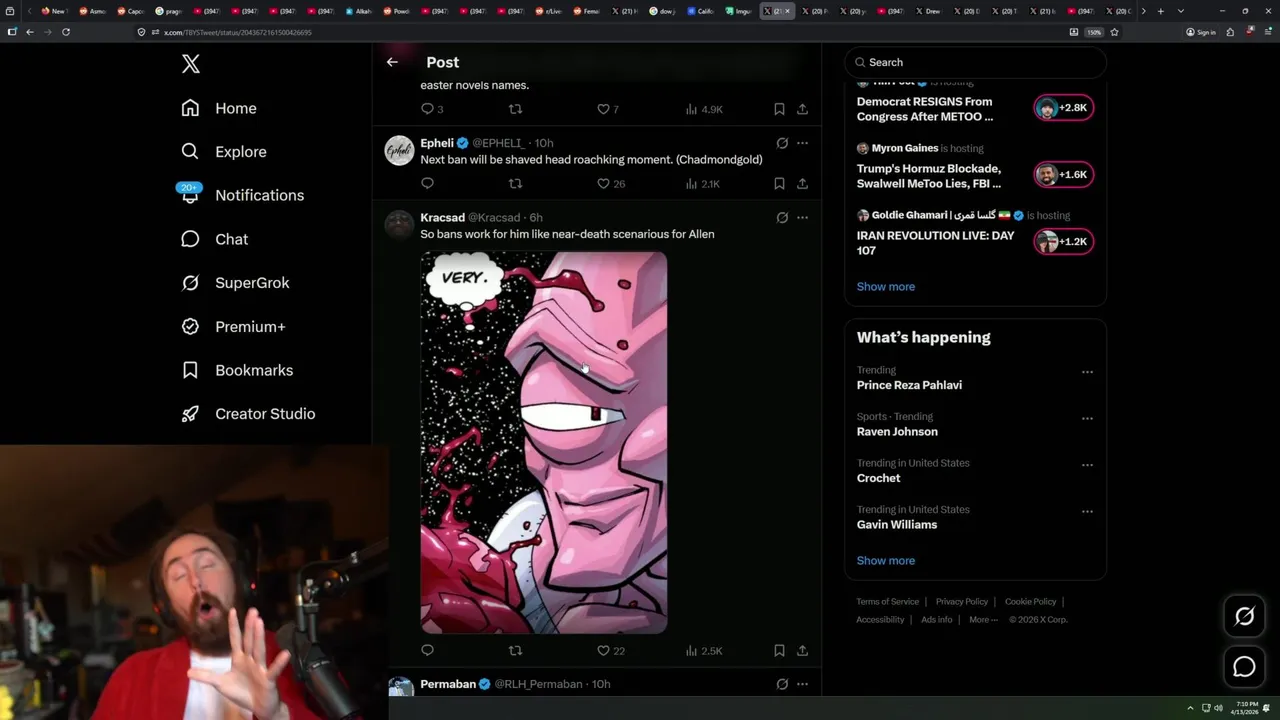Viewport: 1280px width, 720px height.
Task: Click the back arrow beside Post
Action: tap(392, 62)
